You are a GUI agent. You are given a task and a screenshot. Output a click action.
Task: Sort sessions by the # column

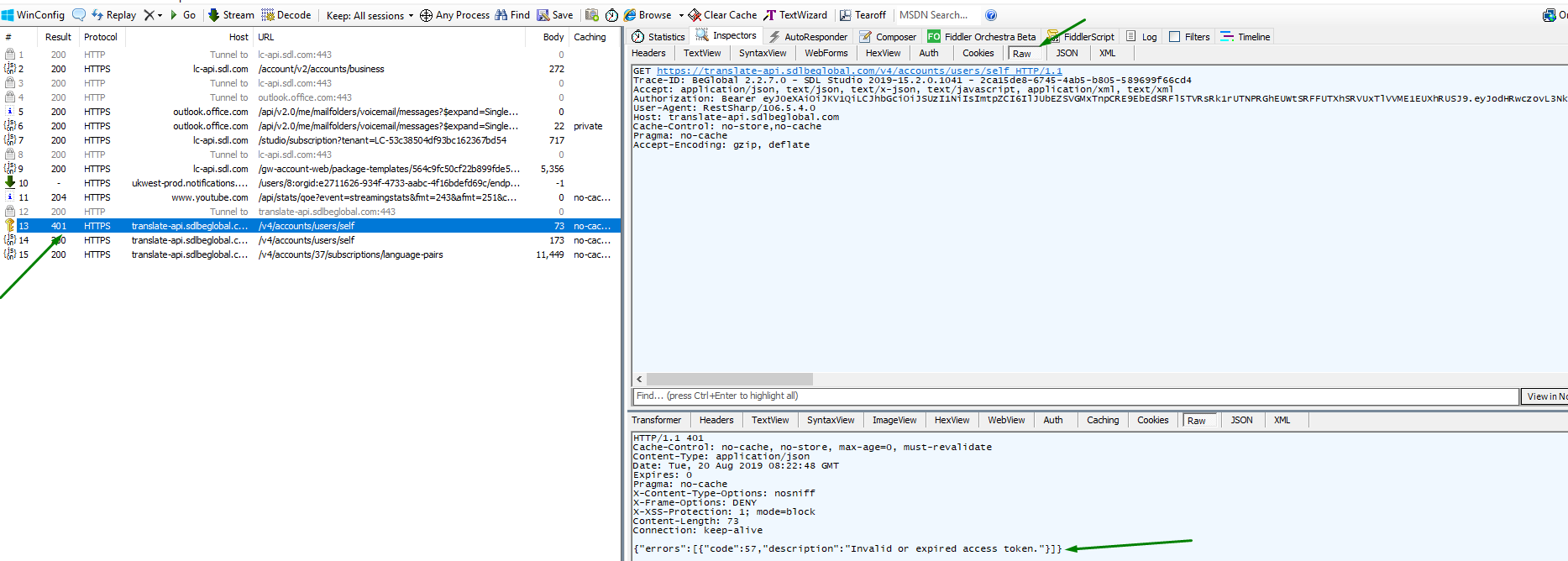coord(19,37)
